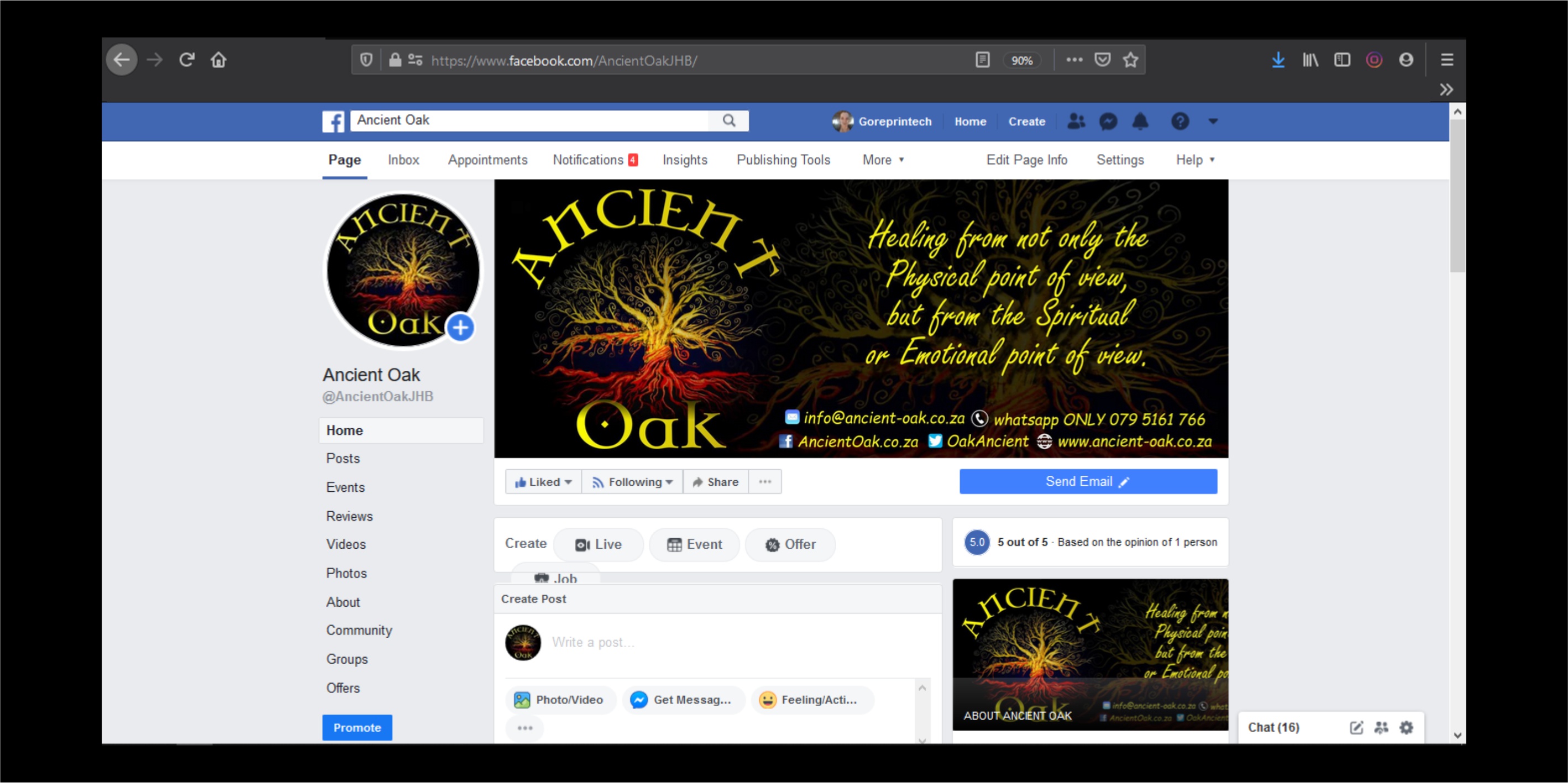Expand the account menu down arrow

[x=1213, y=122]
